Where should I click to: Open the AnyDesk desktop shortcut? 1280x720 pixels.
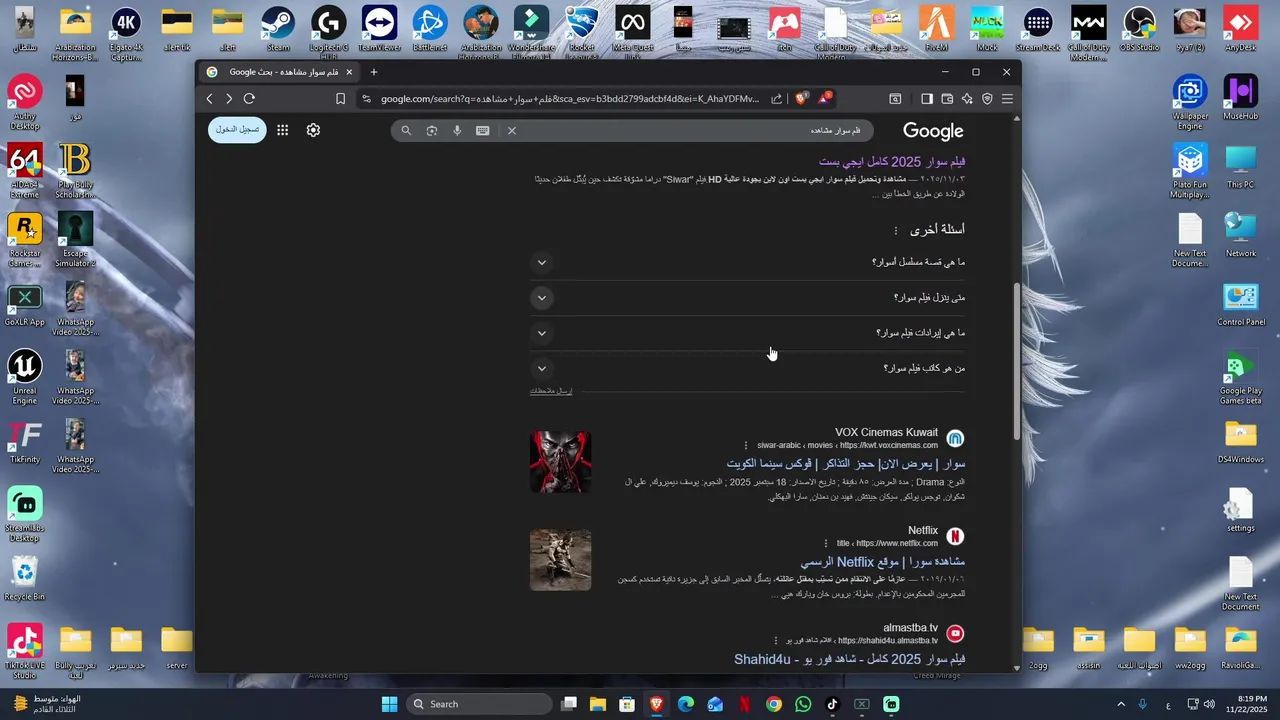tap(1240, 29)
